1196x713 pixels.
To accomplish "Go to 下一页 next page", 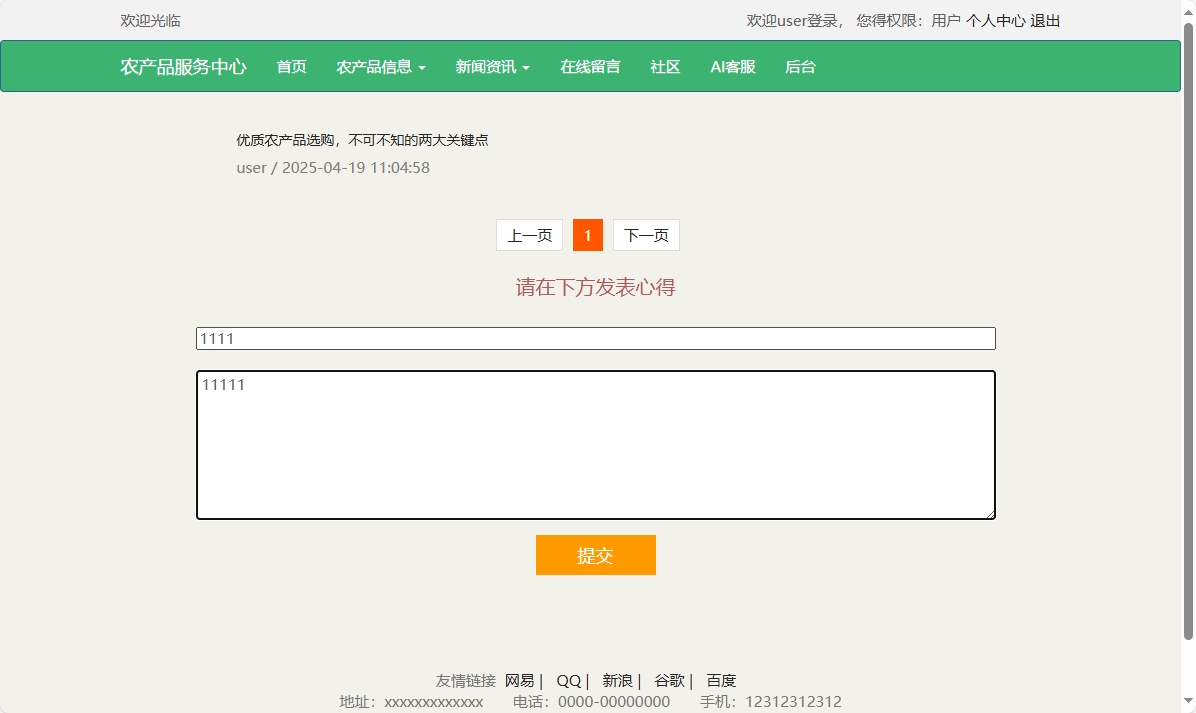I will (x=645, y=235).
